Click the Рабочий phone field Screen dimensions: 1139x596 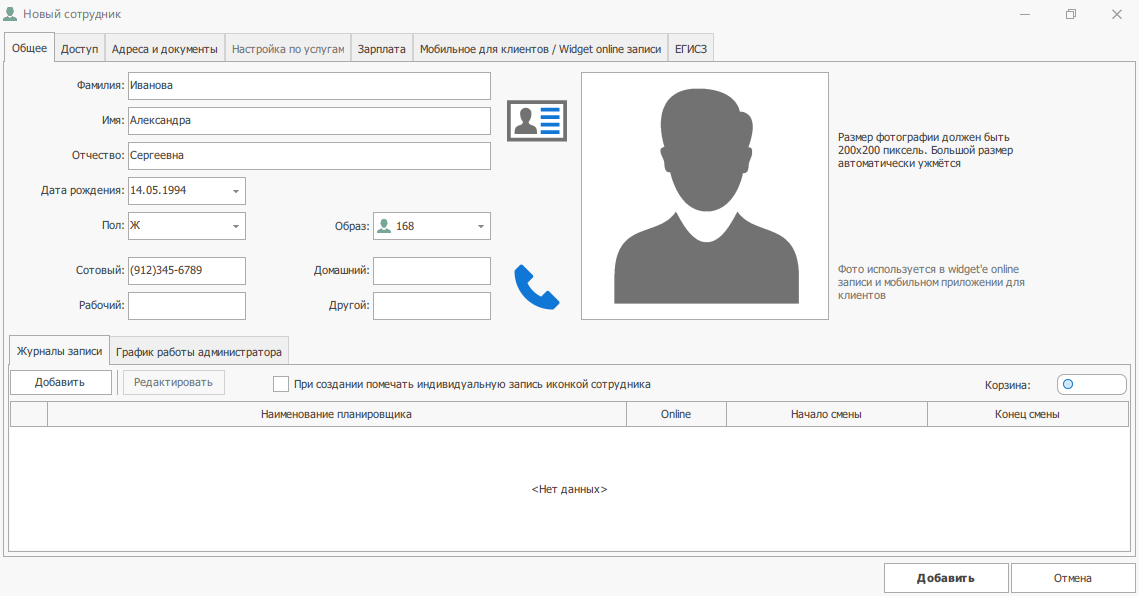pos(187,305)
